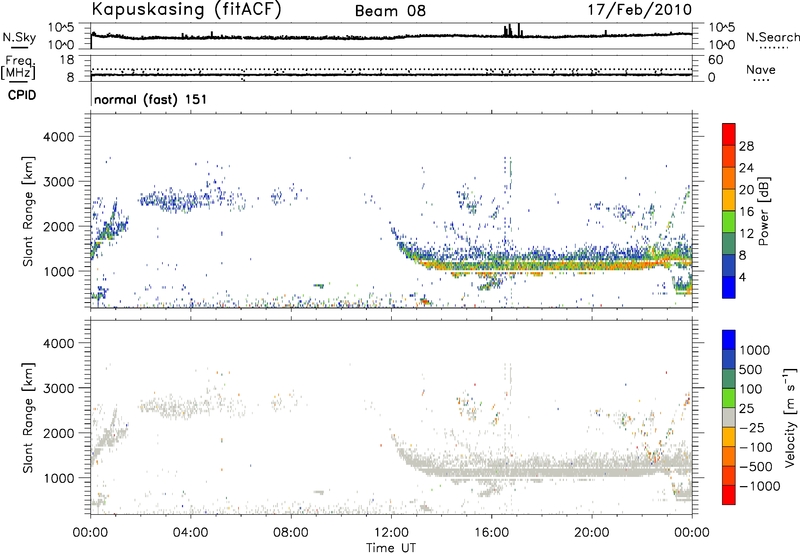Click the '28' value on Power colorbar

[x=746, y=146]
